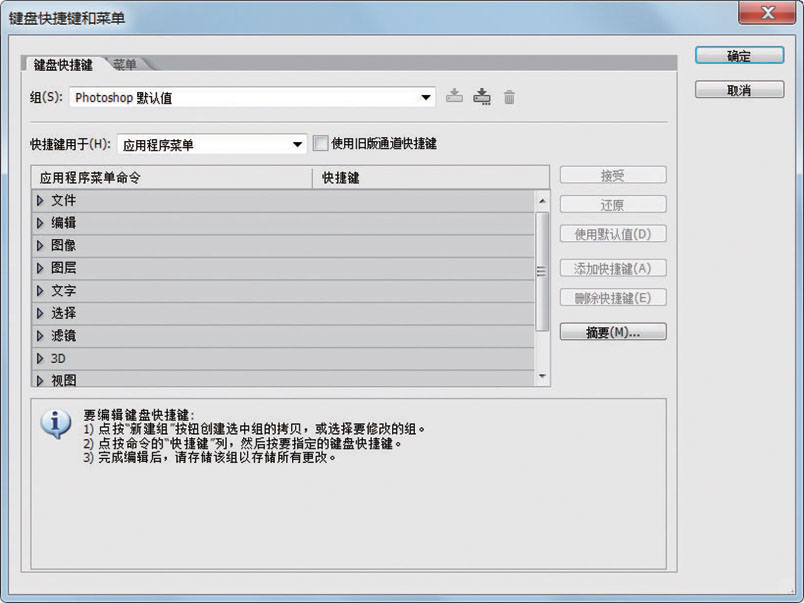Click the create new shortcut set icon

pyautogui.click(x=482, y=97)
